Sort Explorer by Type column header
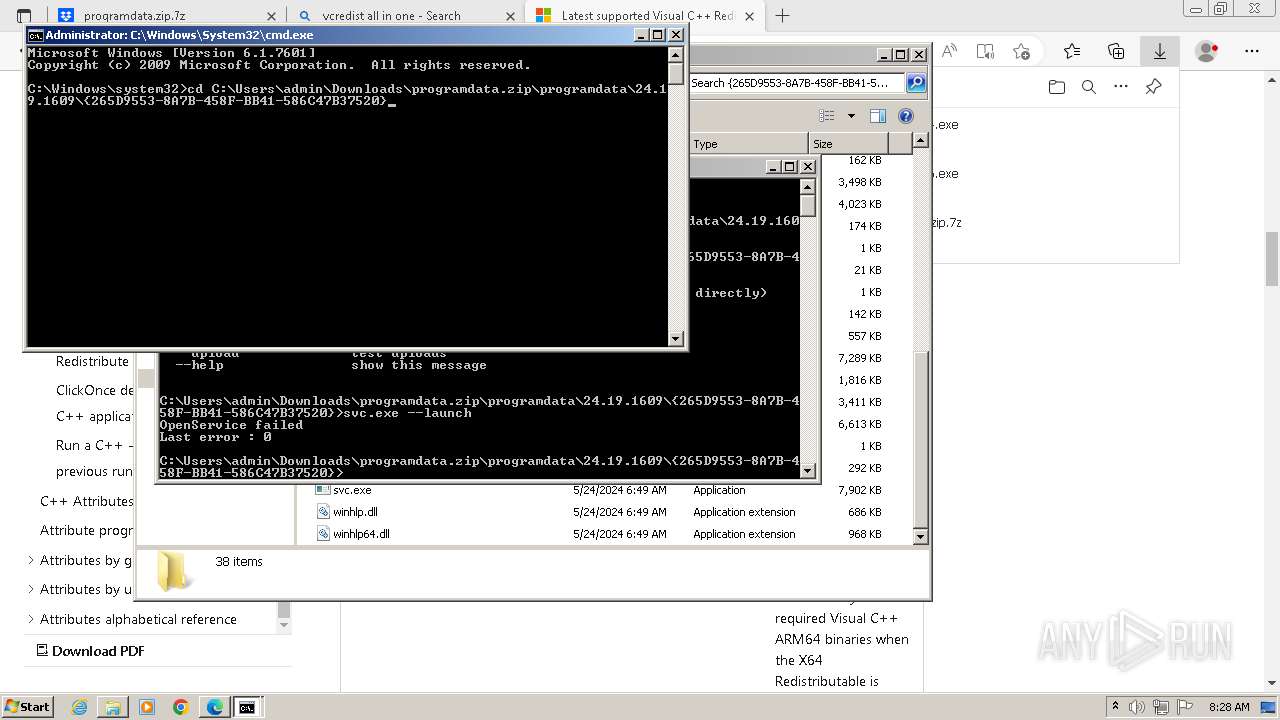1280x720 pixels. coord(748,144)
